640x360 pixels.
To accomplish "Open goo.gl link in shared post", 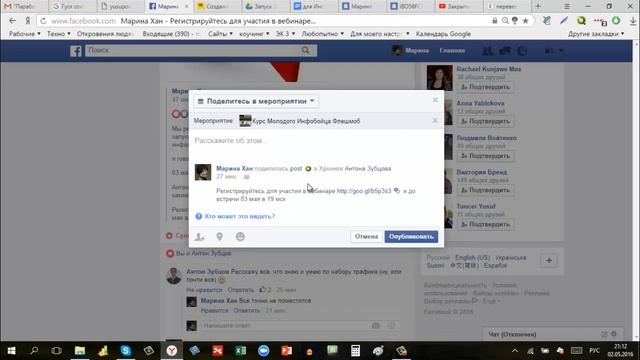I will [364, 191].
